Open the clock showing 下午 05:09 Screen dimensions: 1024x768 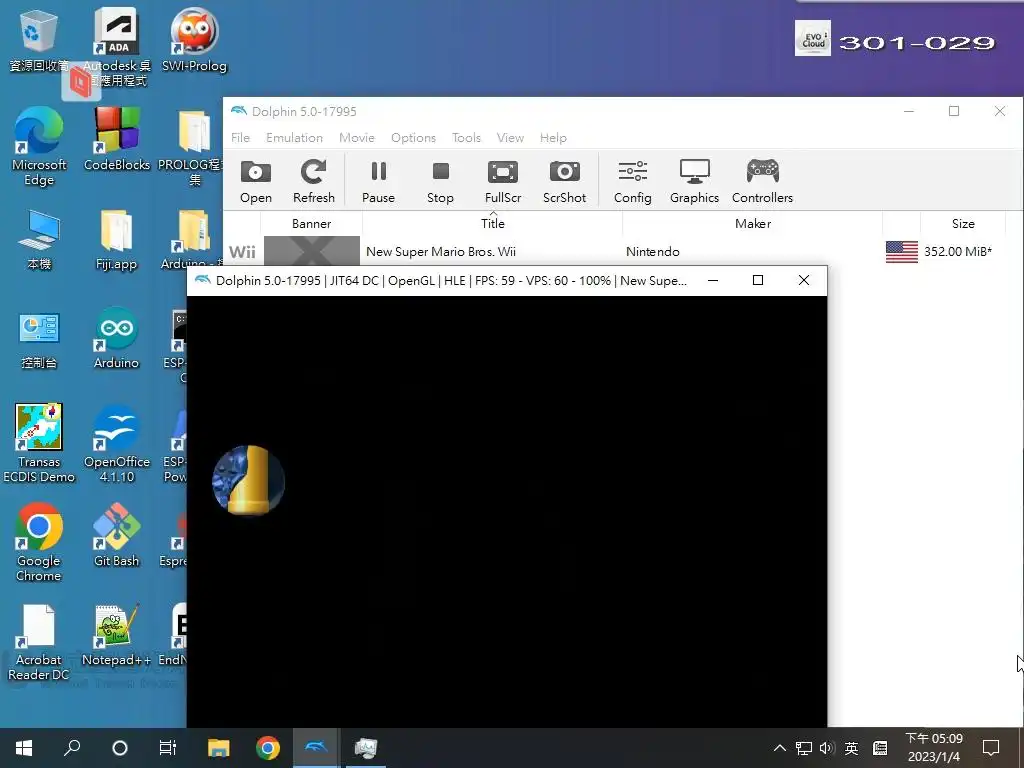pyautogui.click(x=934, y=748)
